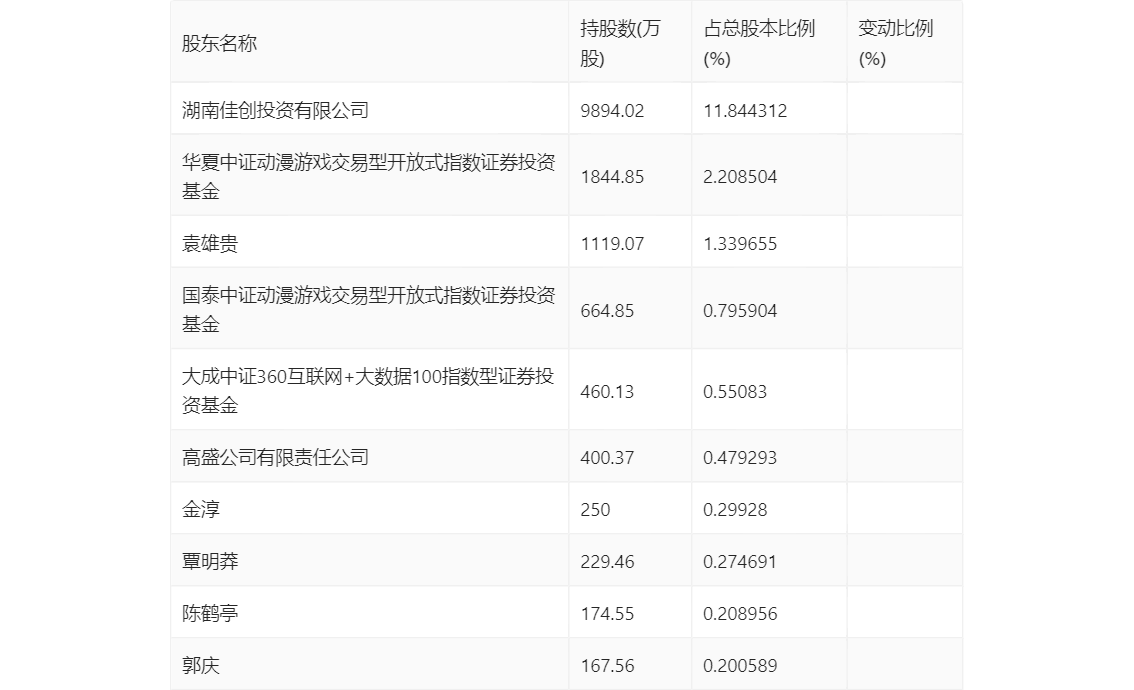
Task: Click the value 174.55
Action: click(607, 614)
